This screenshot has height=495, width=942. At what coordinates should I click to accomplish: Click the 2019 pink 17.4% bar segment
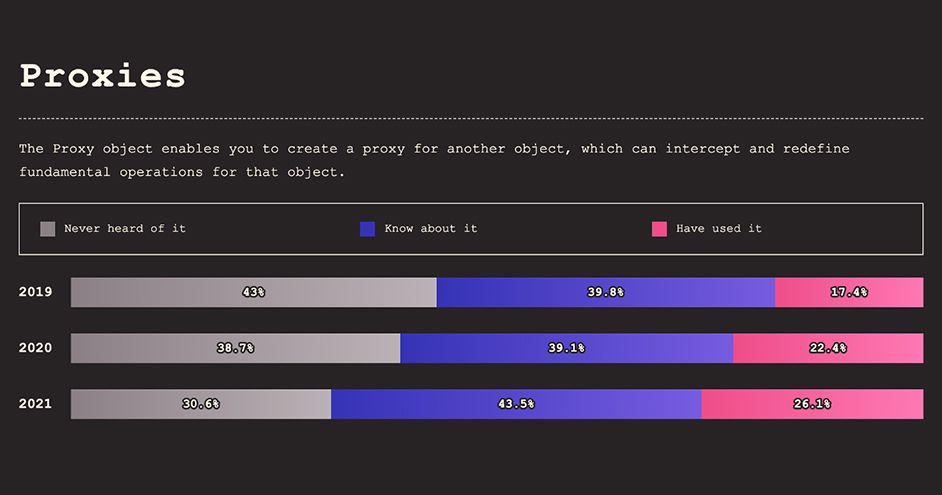pyautogui.click(x=848, y=292)
